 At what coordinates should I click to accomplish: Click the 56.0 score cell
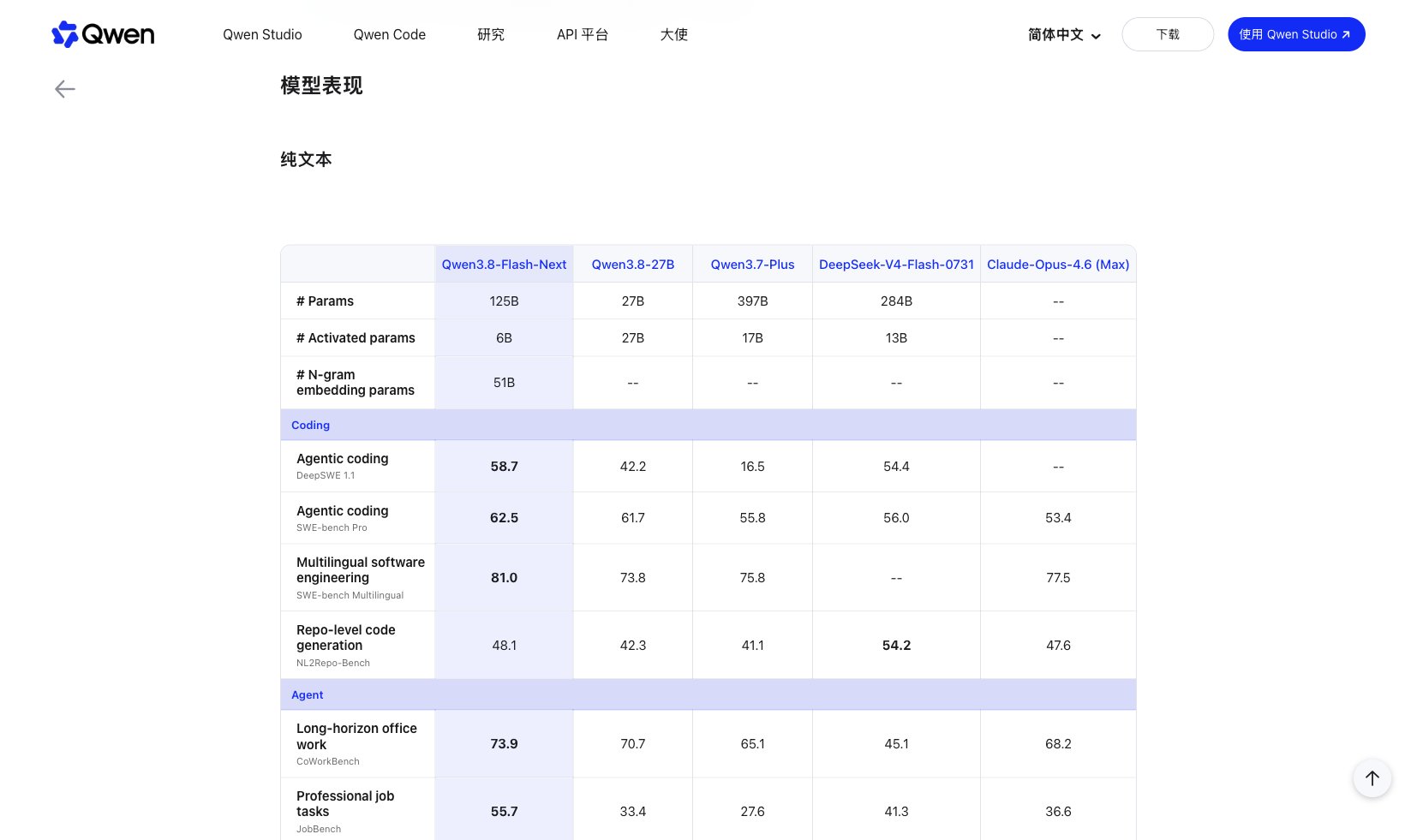(x=896, y=518)
